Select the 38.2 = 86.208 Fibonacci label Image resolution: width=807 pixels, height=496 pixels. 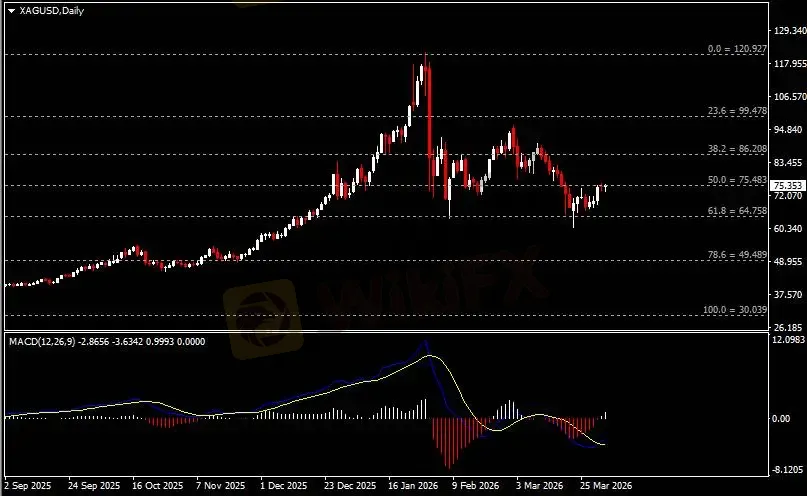[x=737, y=149]
